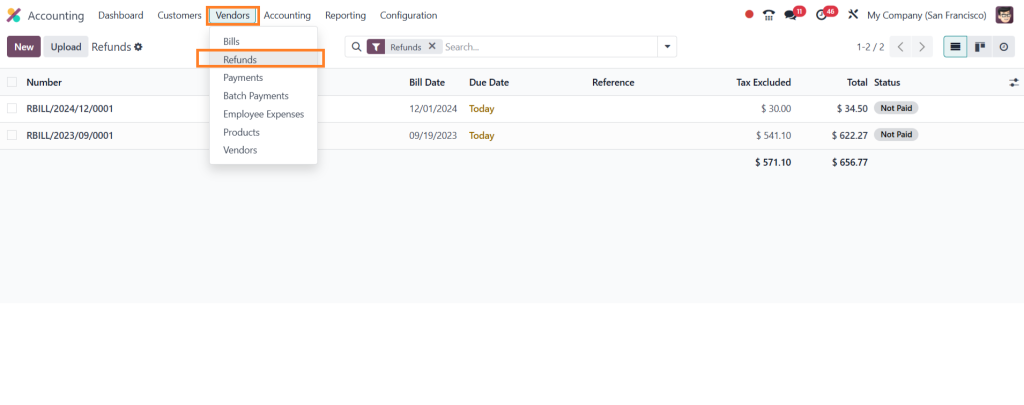The height and width of the screenshot is (405, 1024).
Task: Click the Accounting app name link
Action: (x=56, y=15)
